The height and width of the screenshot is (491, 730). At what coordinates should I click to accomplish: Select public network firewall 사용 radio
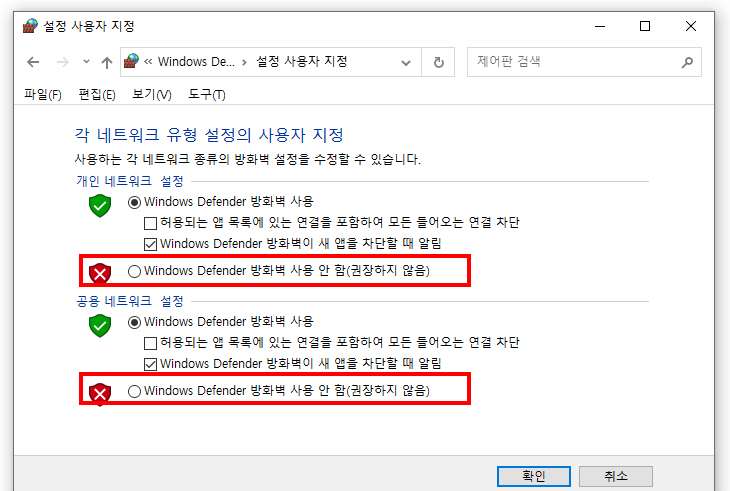click(x=134, y=323)
